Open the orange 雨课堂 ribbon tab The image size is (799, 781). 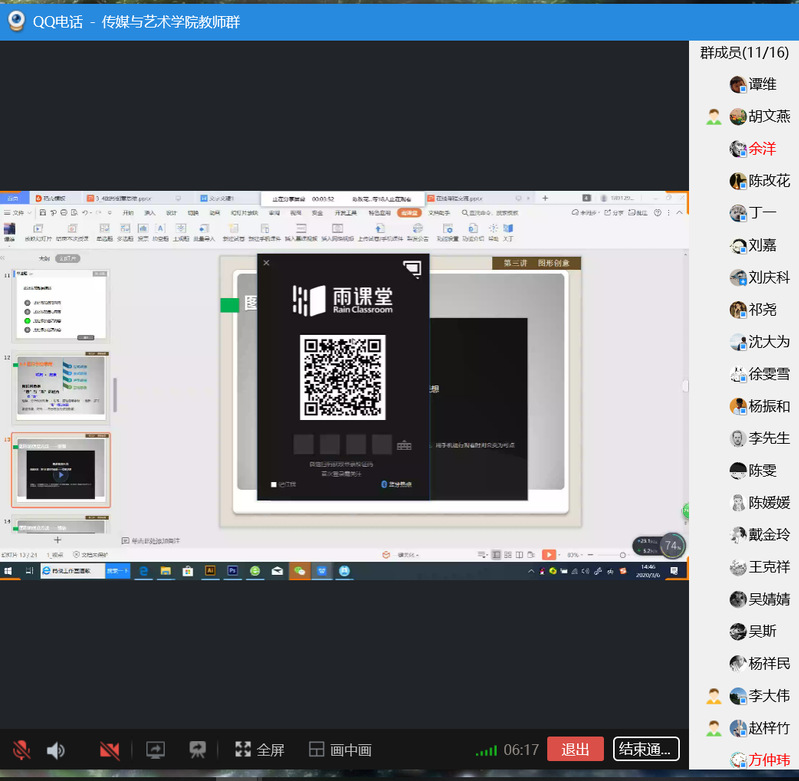coord(409,212)
